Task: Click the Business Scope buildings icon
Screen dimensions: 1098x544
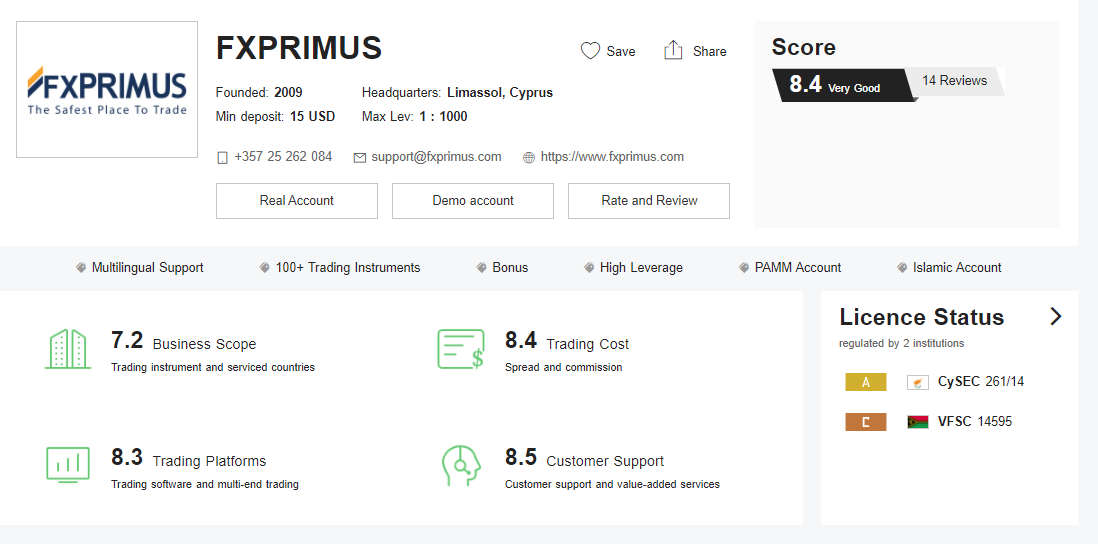Action: point(68,349)
